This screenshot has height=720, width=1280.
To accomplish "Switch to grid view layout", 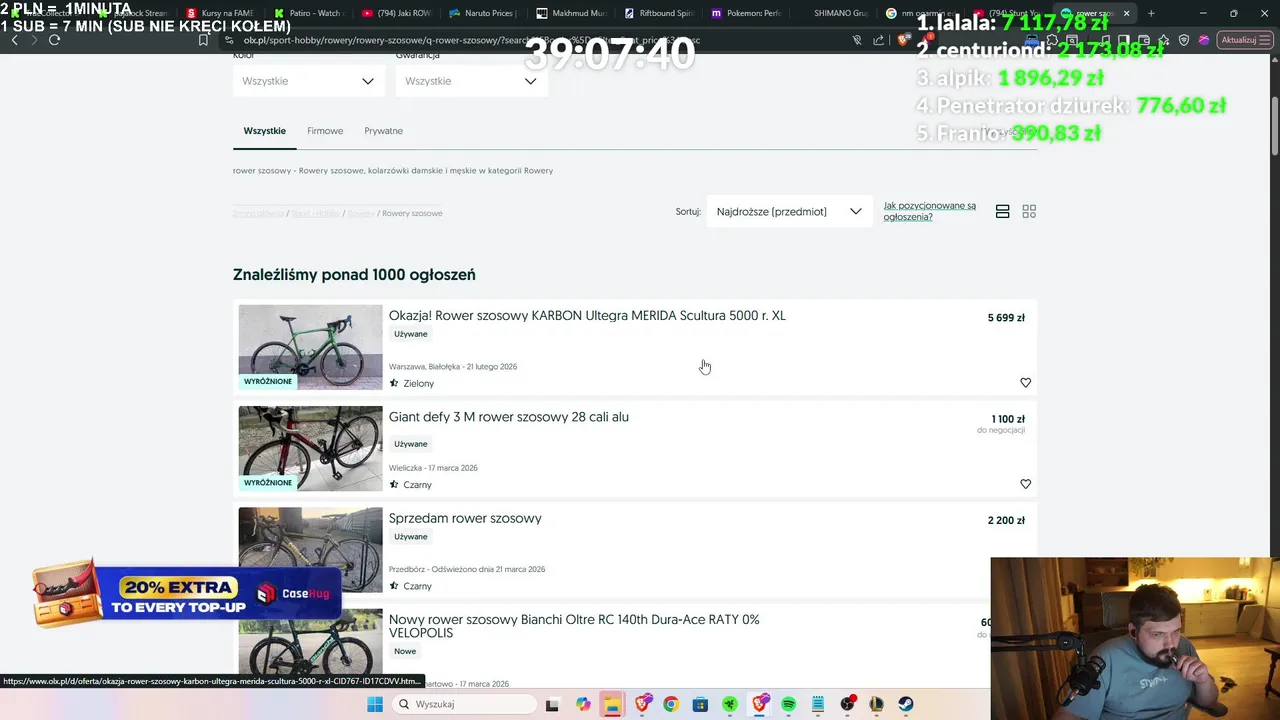I will click(x=1029, y=212).
